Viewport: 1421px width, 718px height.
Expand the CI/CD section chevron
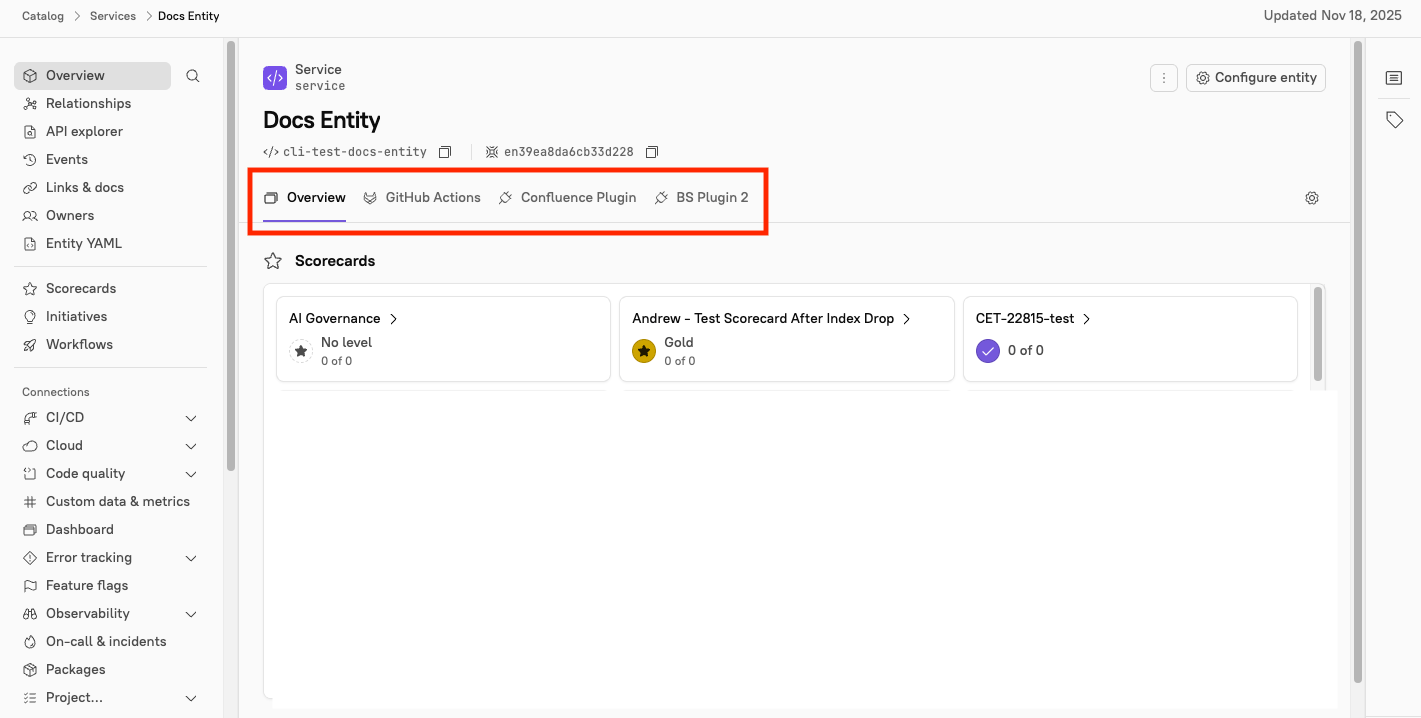(x=191, y=418)
